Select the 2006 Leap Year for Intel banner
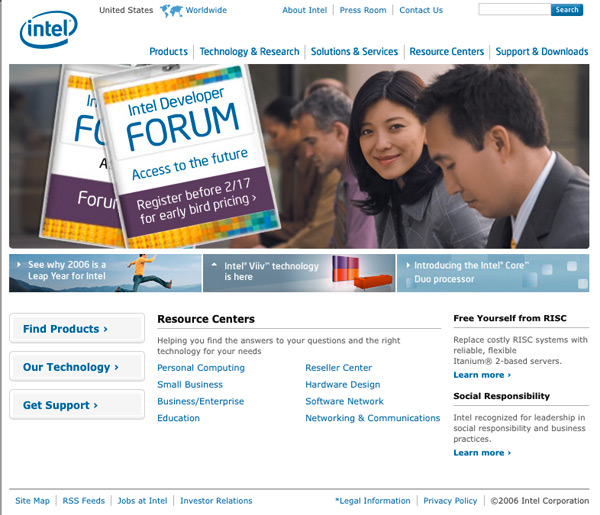Image resolution: width=600 pixels, height=515 pixels. pos(105,273)
